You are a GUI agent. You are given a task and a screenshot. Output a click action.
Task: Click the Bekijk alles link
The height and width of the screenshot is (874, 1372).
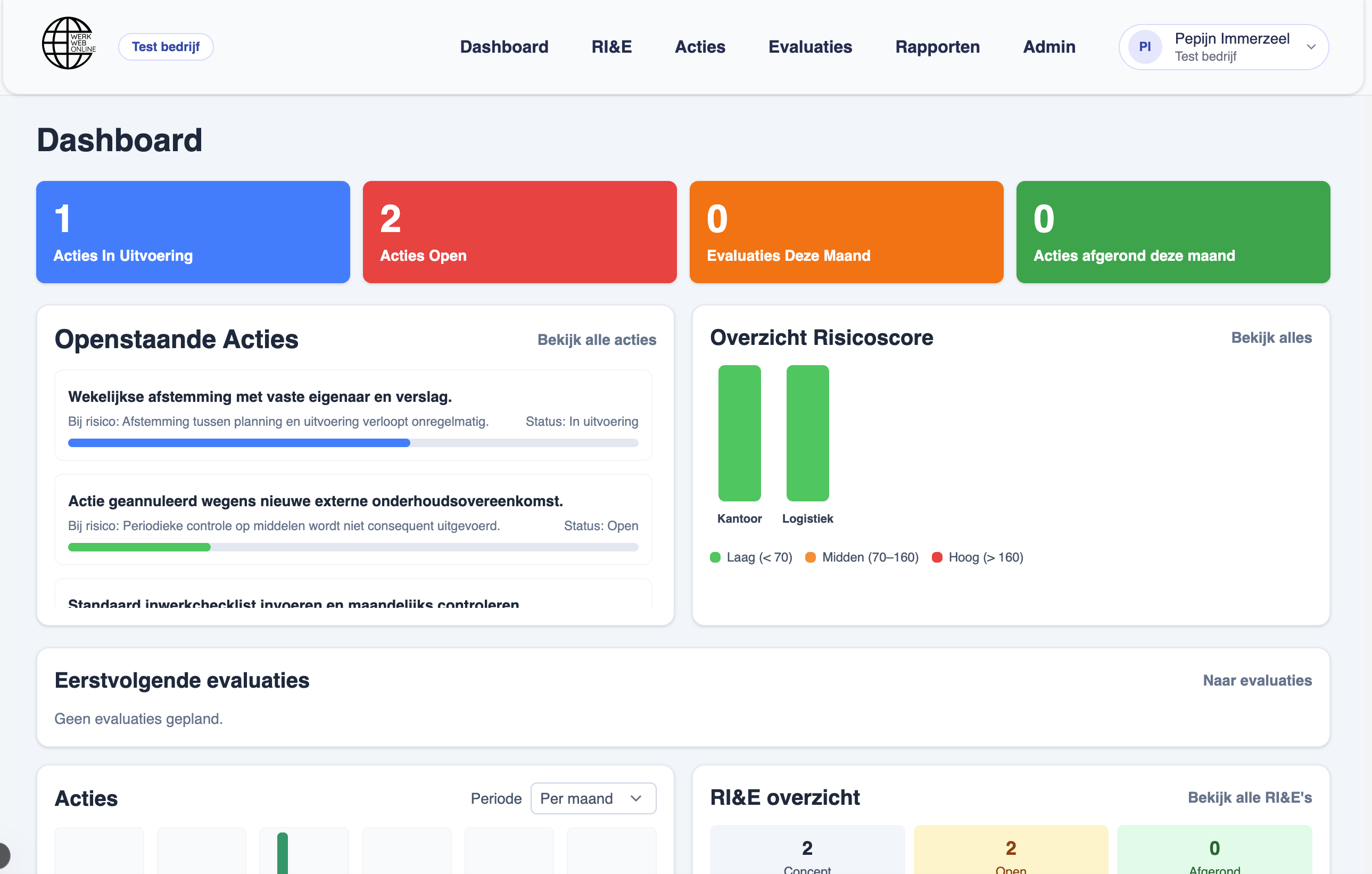point(1271,337)
